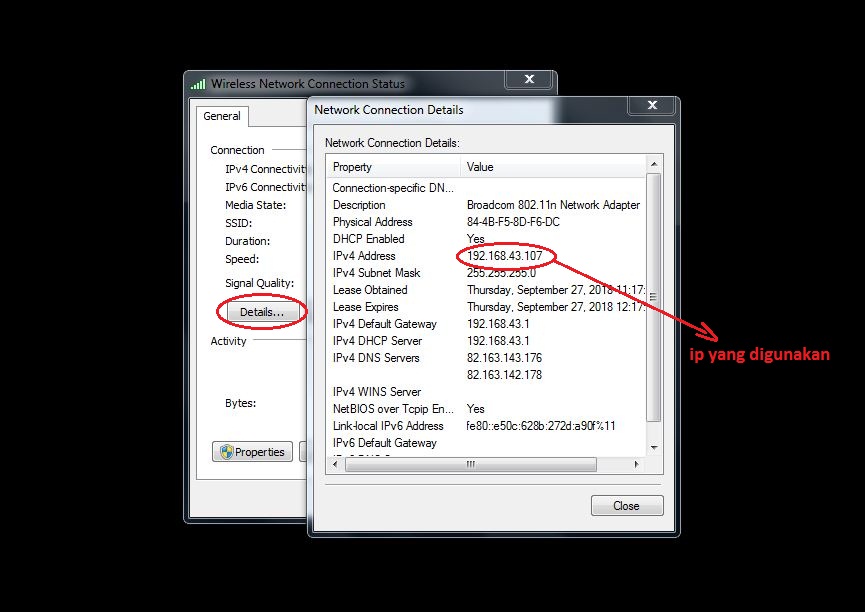Select the IPv4 WINS Server property
The height and width of the screenshot is (612, 865).
click(377, 392)
